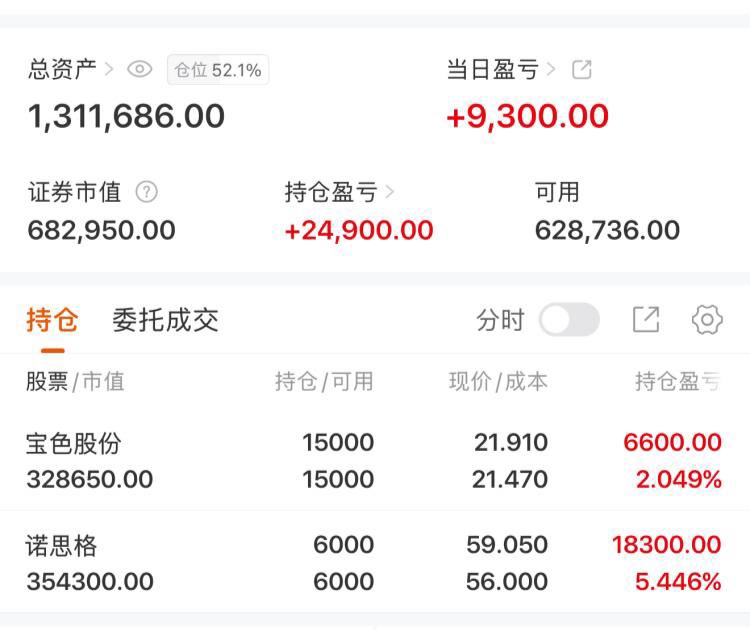The height and width of the screenshot is (630, 750).
Task: Open holdings share/export icon
Action: pyautogui.click(x=646, y=320)
